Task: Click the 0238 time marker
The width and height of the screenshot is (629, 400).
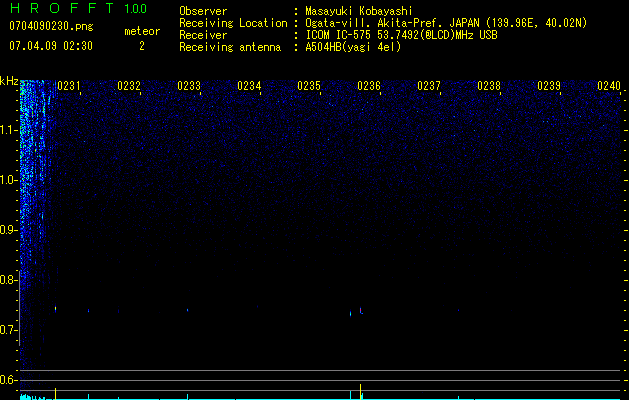Action: 489,86
